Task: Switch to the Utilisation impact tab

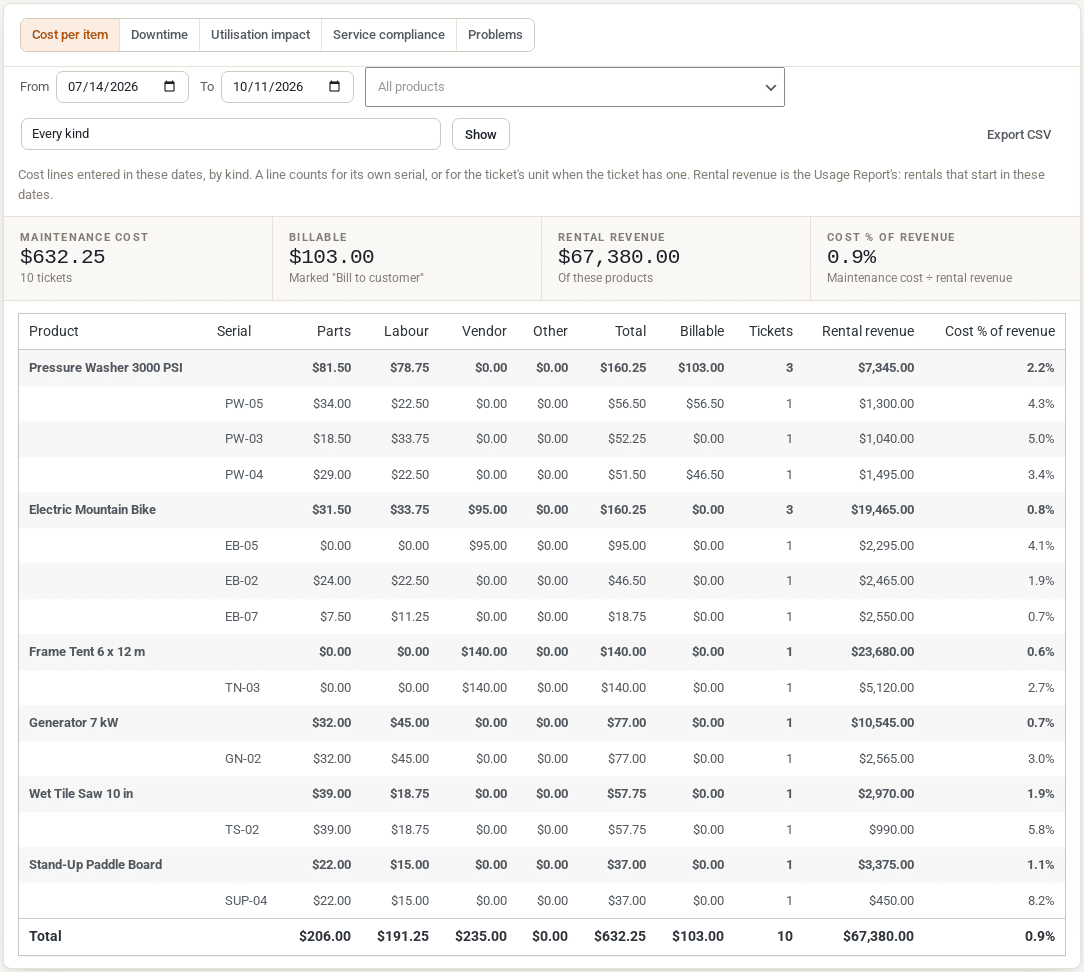Action: (x=261, y=35)
